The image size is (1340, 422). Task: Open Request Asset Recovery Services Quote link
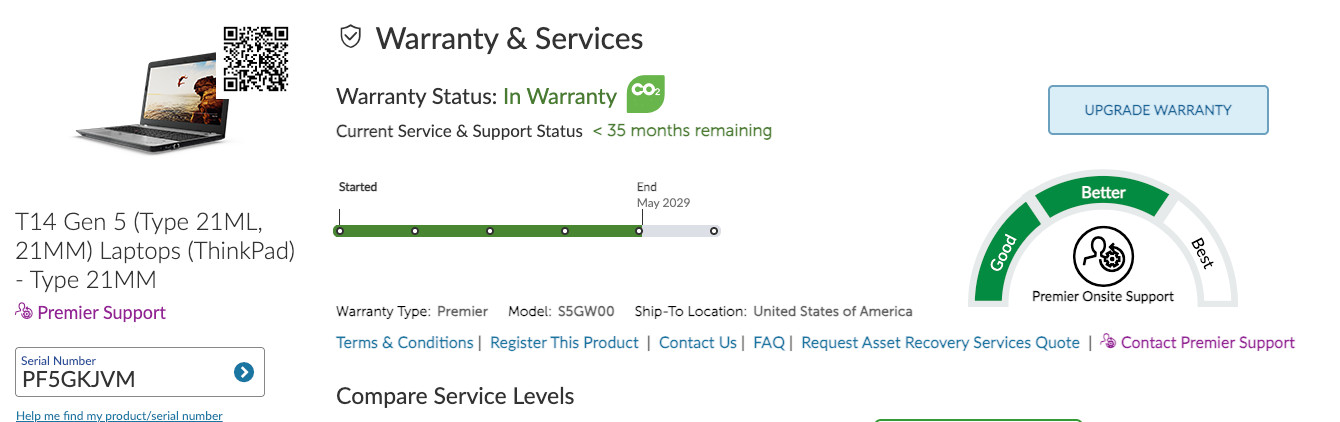click(940, 342)
